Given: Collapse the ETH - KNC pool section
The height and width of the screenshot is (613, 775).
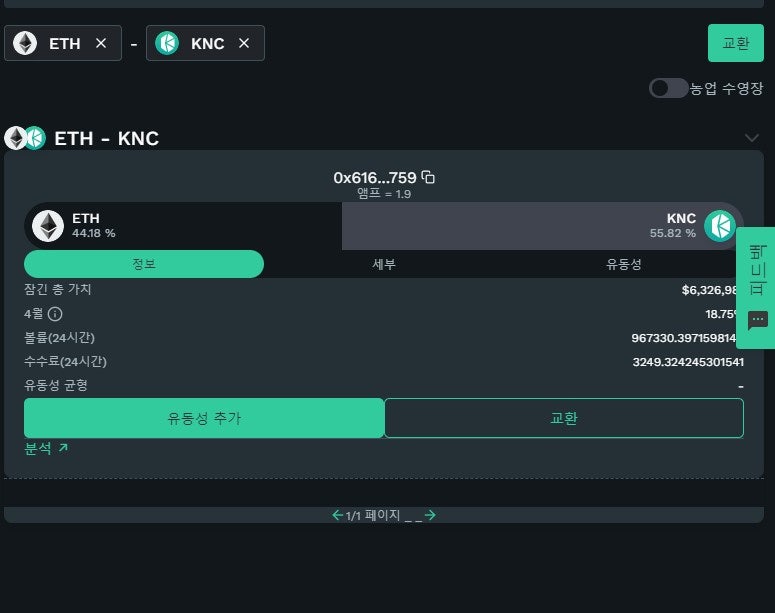Looking at the screenshot, I should (x=752, y=138).
